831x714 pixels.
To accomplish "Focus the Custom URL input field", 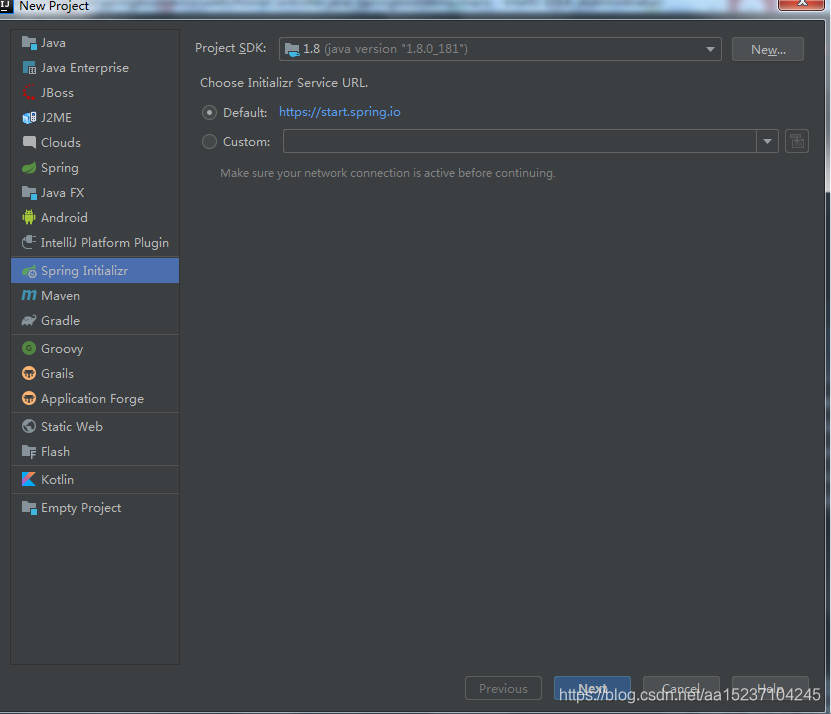I will pyautogui.click(x=519, y=141).
